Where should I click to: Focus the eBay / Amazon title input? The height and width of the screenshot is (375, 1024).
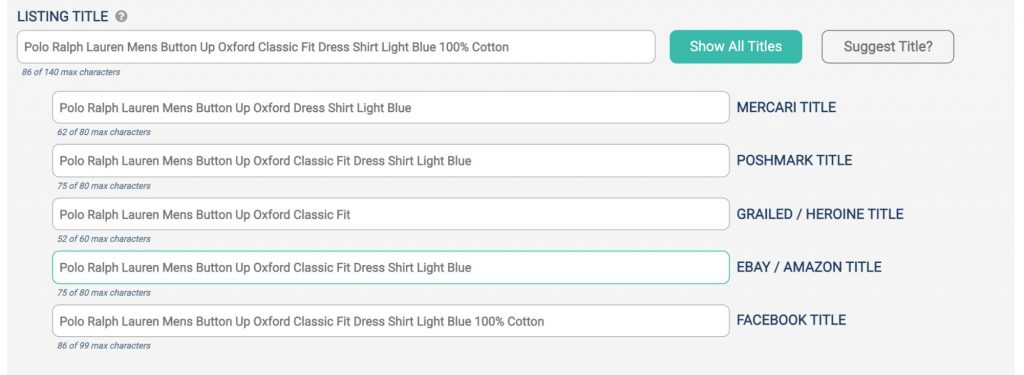(x=391, y=267)
